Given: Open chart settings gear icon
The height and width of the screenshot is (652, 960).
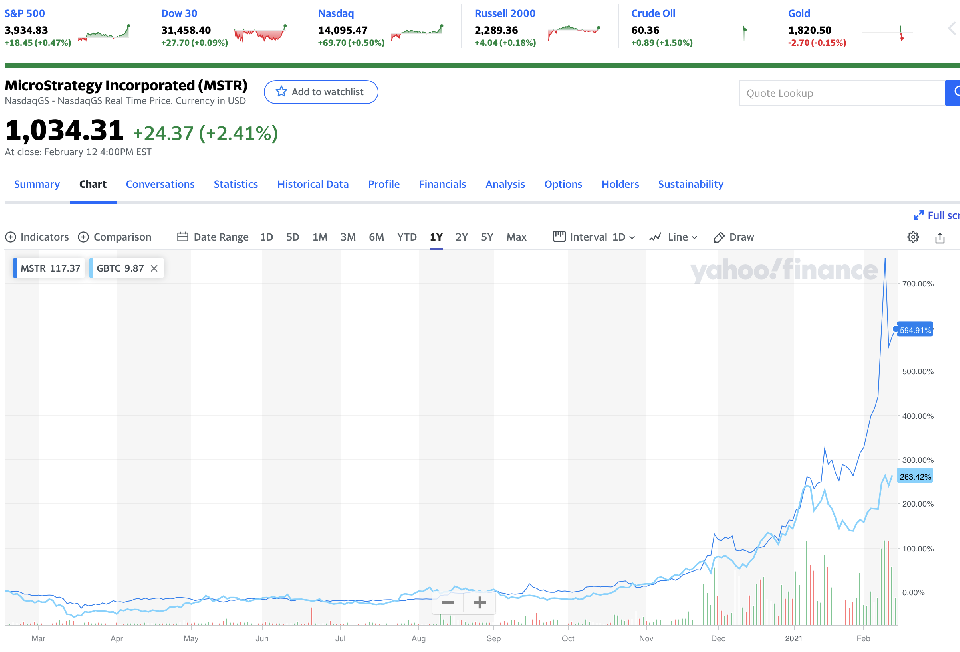Looking at the screenshot, I should click(x=913, y=237).
